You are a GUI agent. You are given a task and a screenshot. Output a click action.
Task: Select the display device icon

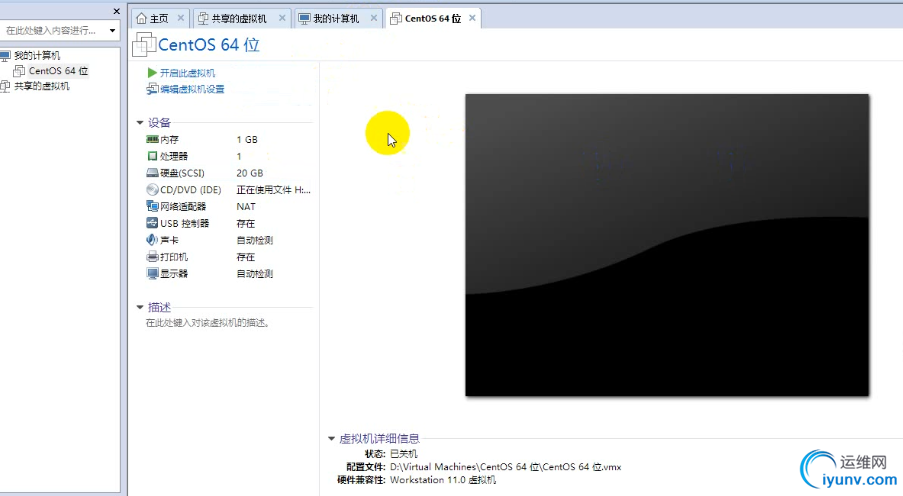152,274
